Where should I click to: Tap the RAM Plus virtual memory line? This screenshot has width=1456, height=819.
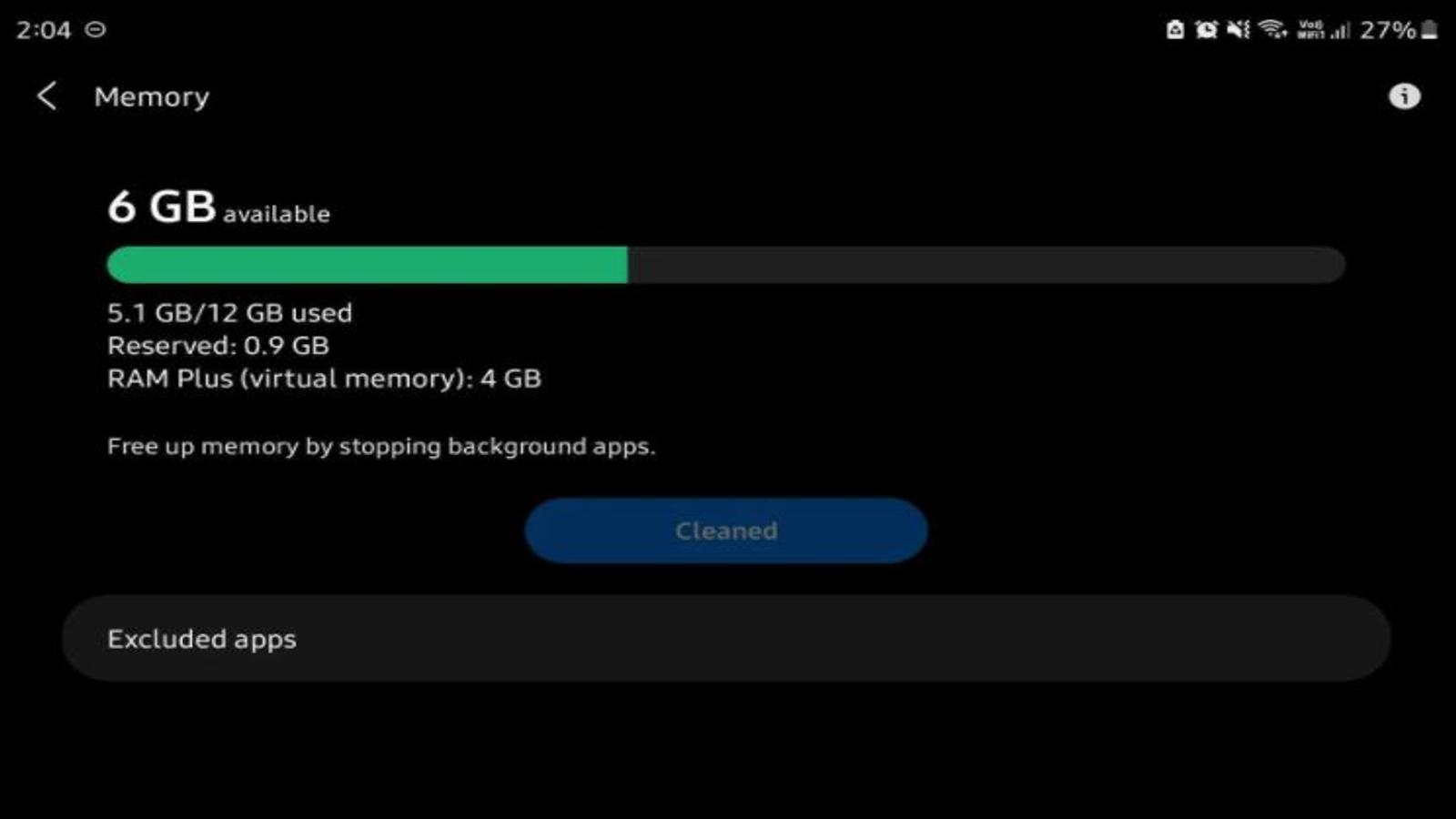pos(324,379)
